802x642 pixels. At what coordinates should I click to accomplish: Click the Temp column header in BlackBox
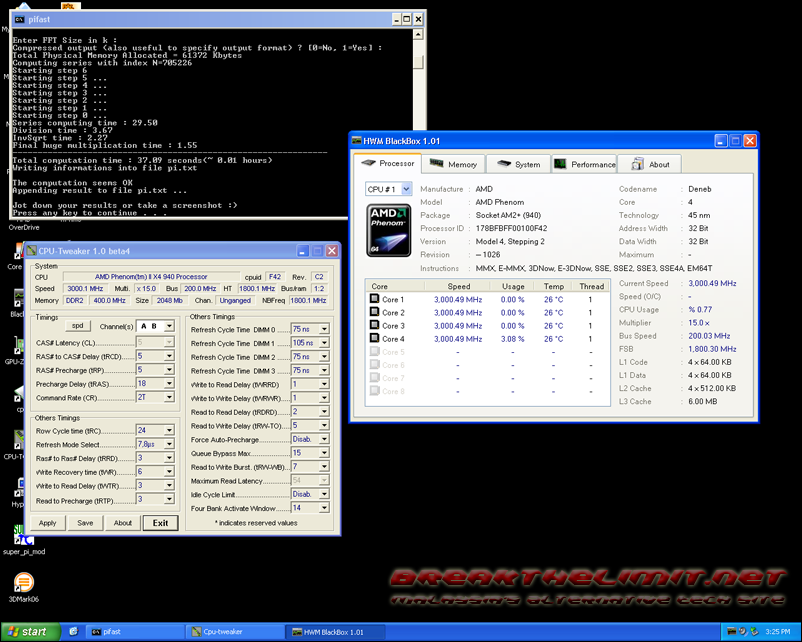click(x=553, y=286)
